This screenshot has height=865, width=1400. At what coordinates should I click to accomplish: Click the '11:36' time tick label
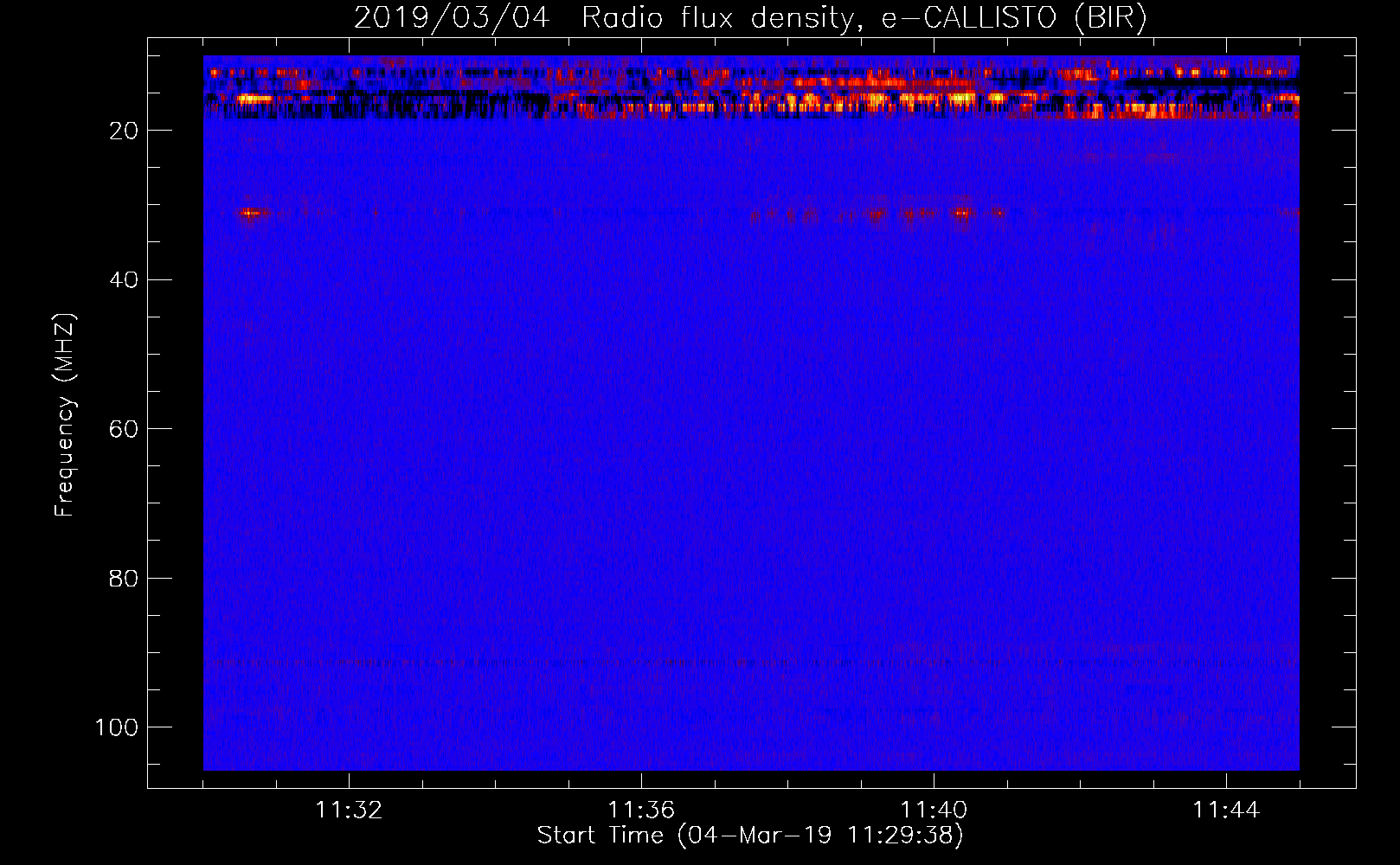[x=641, y=810]
